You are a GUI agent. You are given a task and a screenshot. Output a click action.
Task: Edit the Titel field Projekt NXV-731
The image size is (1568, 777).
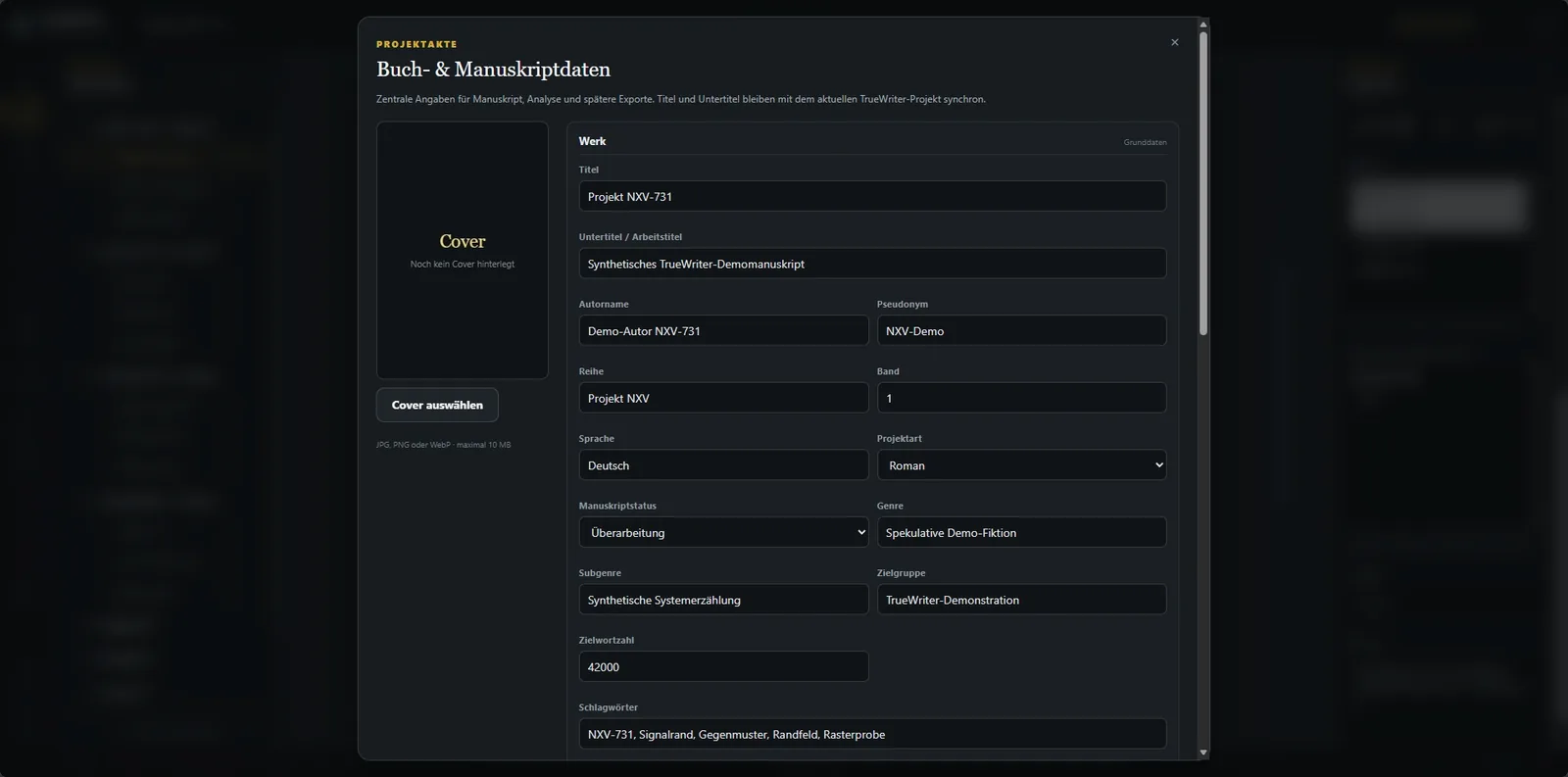coord(872,197)
